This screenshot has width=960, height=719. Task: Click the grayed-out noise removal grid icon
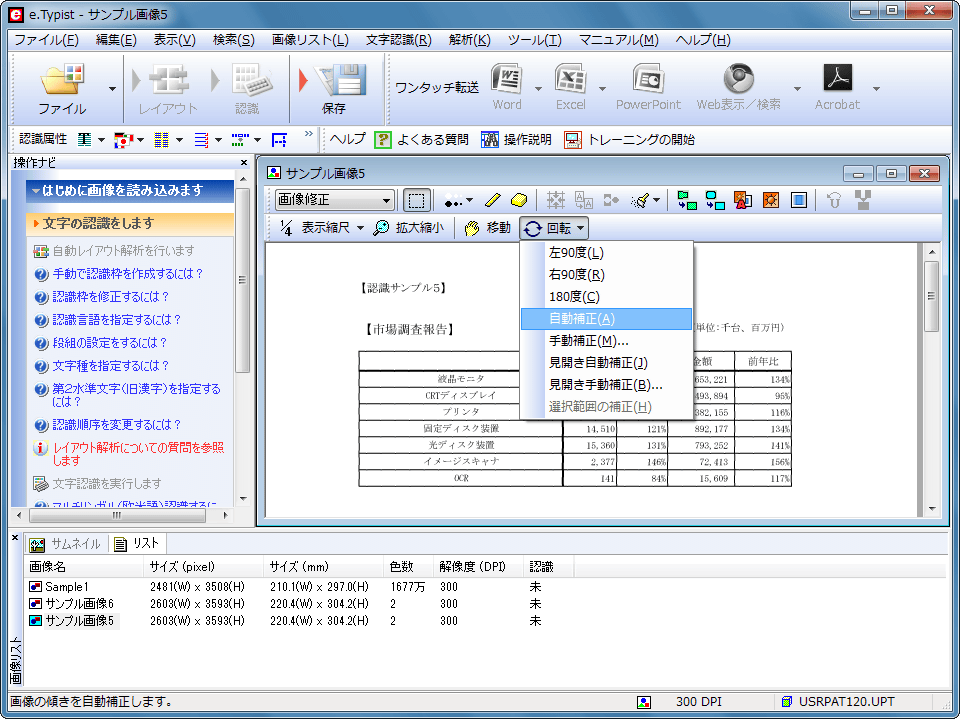click(556, 200)
